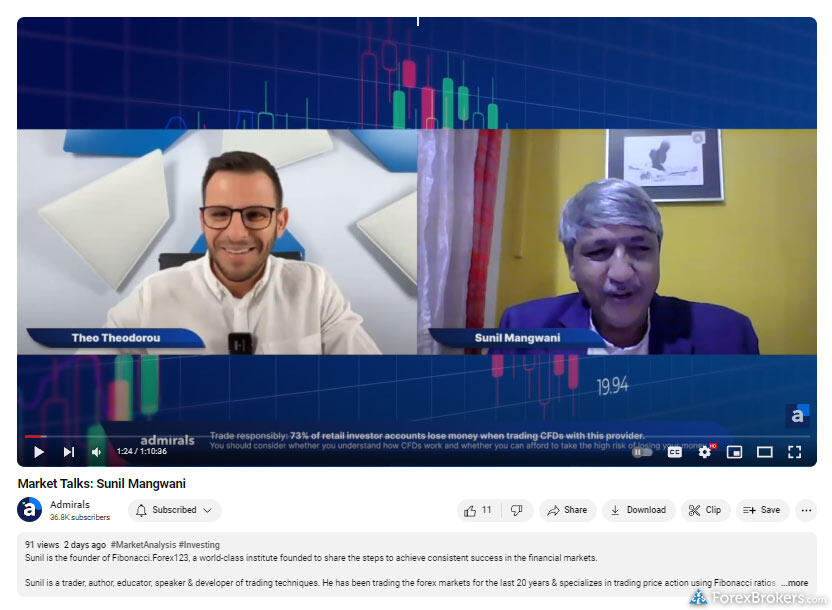Click the #Investing hashtag
The height and width of the screenshot is (610, 832).
click(199, 545)
